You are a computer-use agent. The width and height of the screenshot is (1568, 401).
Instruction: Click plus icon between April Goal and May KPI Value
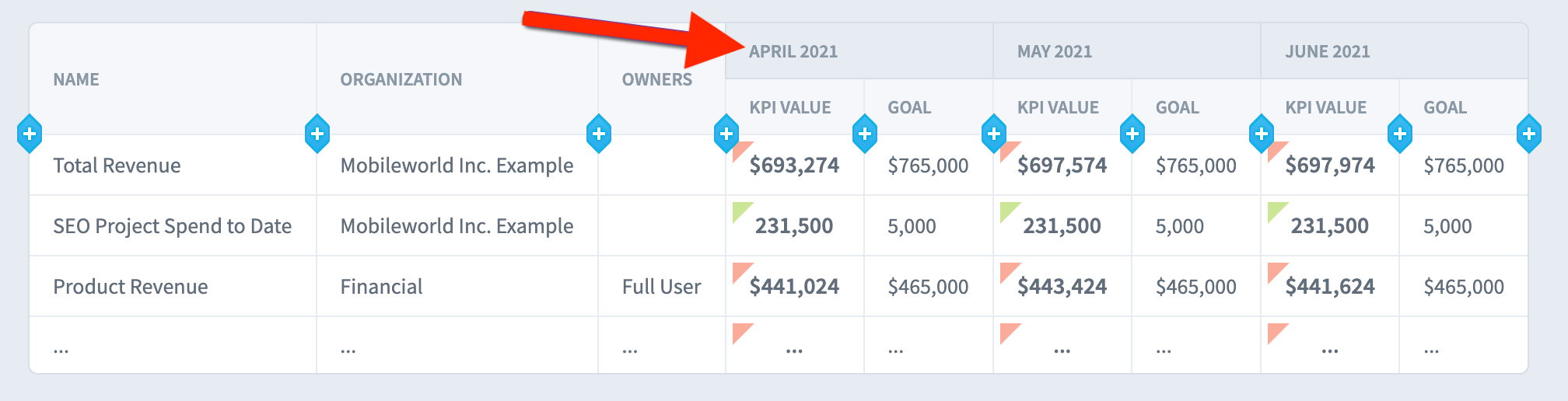[x=994, y=134]
